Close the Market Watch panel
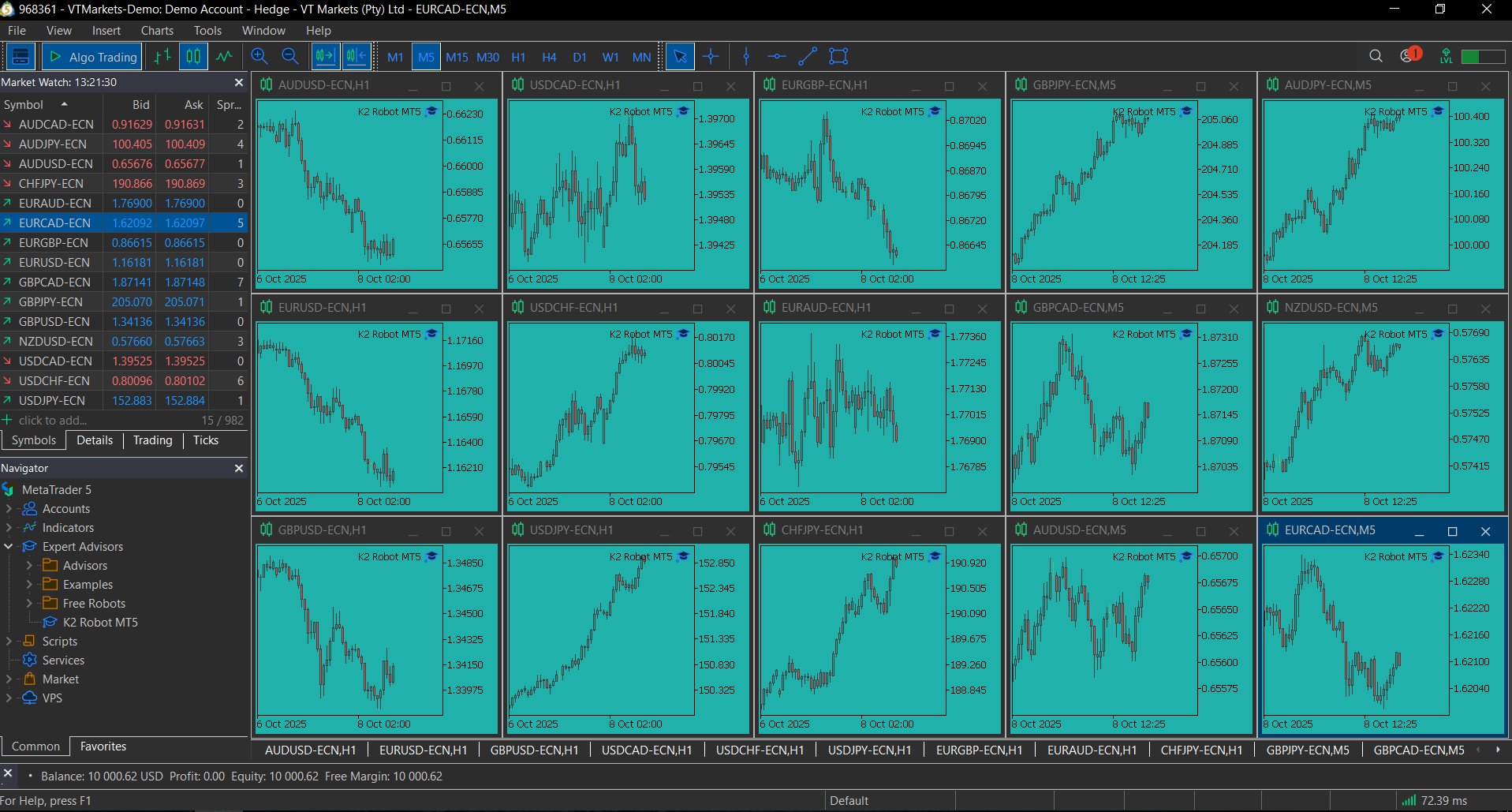The width and height of the screenshot is (1512, 812). [x=239, y=83]
